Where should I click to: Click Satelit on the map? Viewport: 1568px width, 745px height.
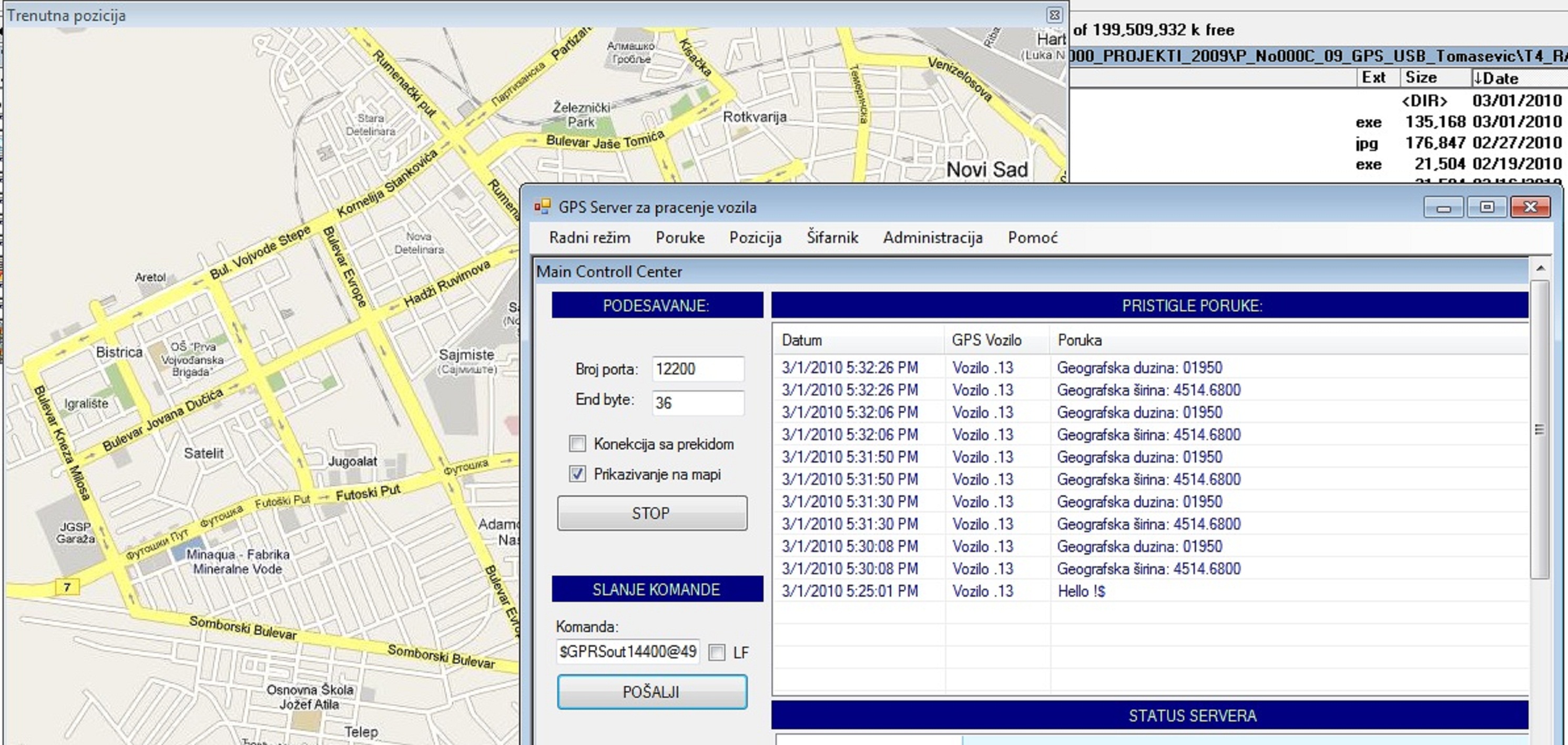coord(203,453)
